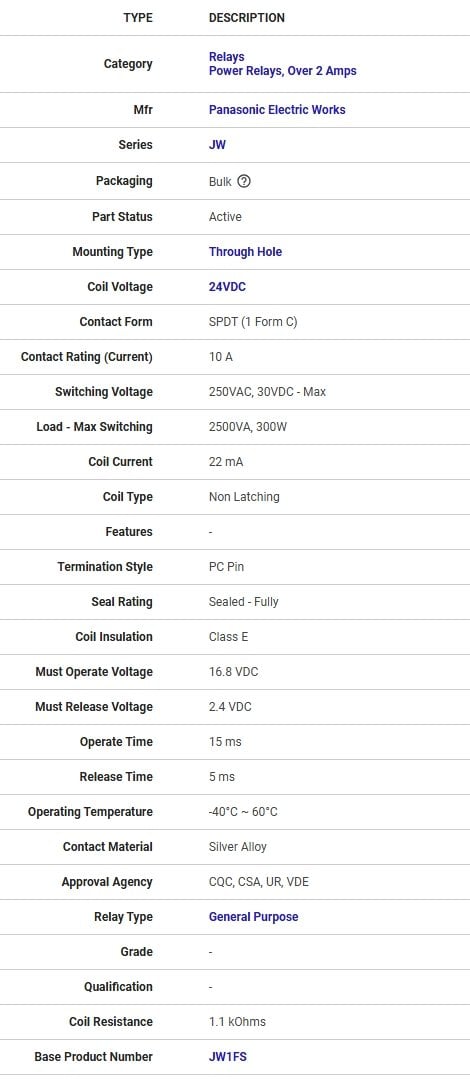The height and width of the screenshot is (1079, 470).
Task: Click the Packaging help question mark icon
Action: (244, 181)
